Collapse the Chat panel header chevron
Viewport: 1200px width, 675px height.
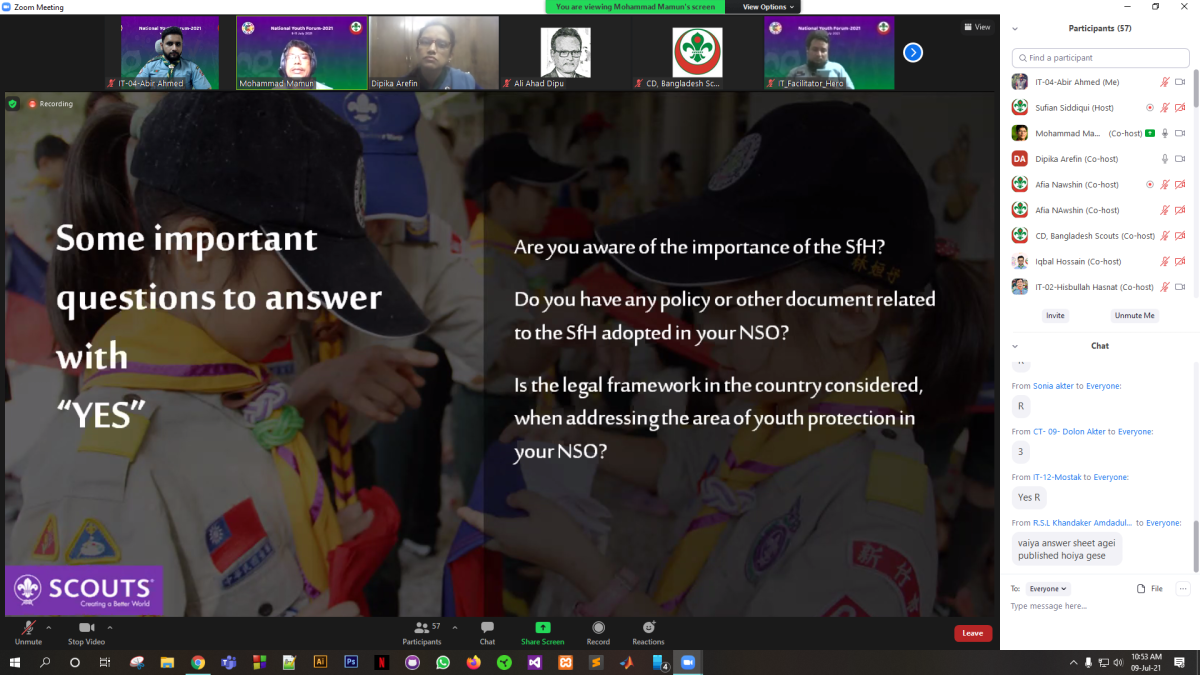pos(1016,346)
